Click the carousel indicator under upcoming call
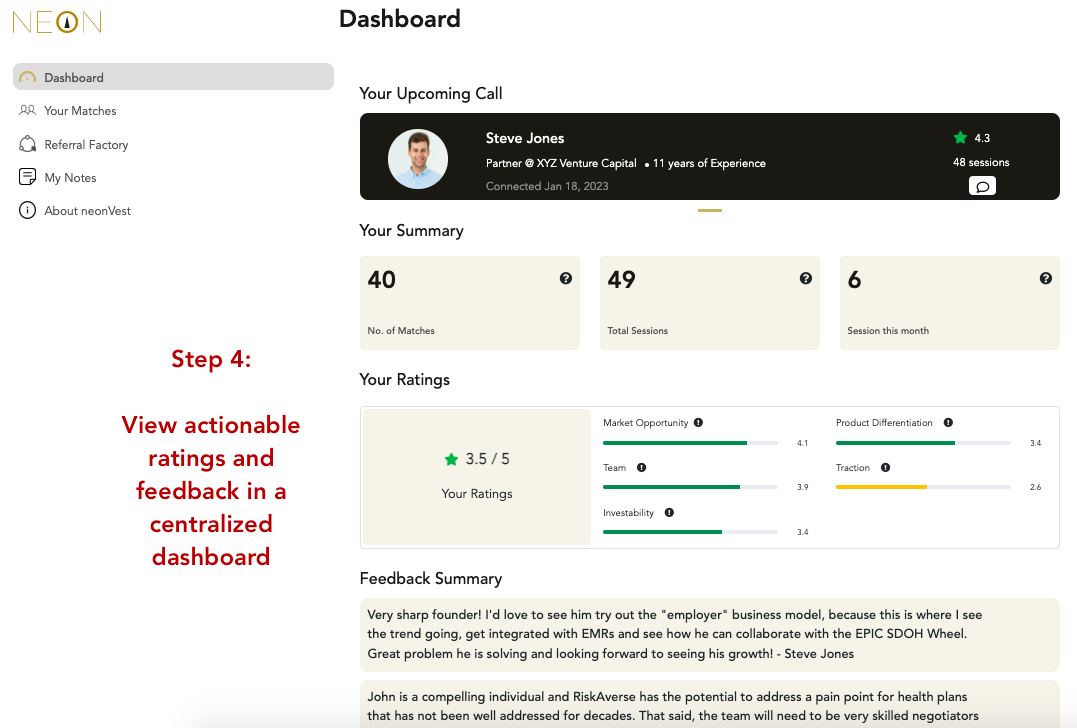Screen dimensions: 1077x728 [x=710, y=210]
